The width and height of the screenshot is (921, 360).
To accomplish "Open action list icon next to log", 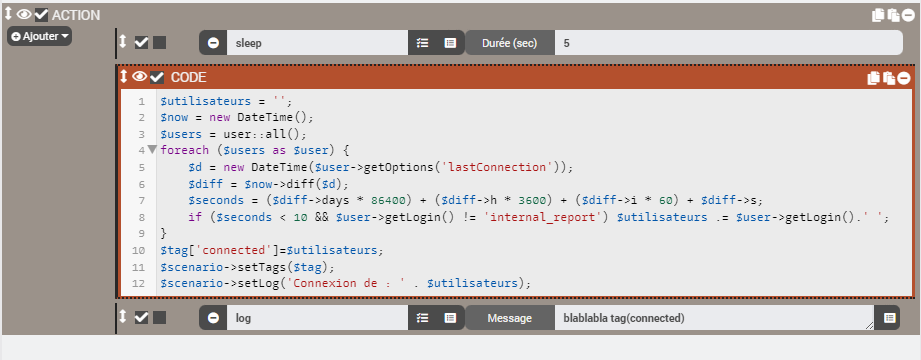I will point(422,318).
